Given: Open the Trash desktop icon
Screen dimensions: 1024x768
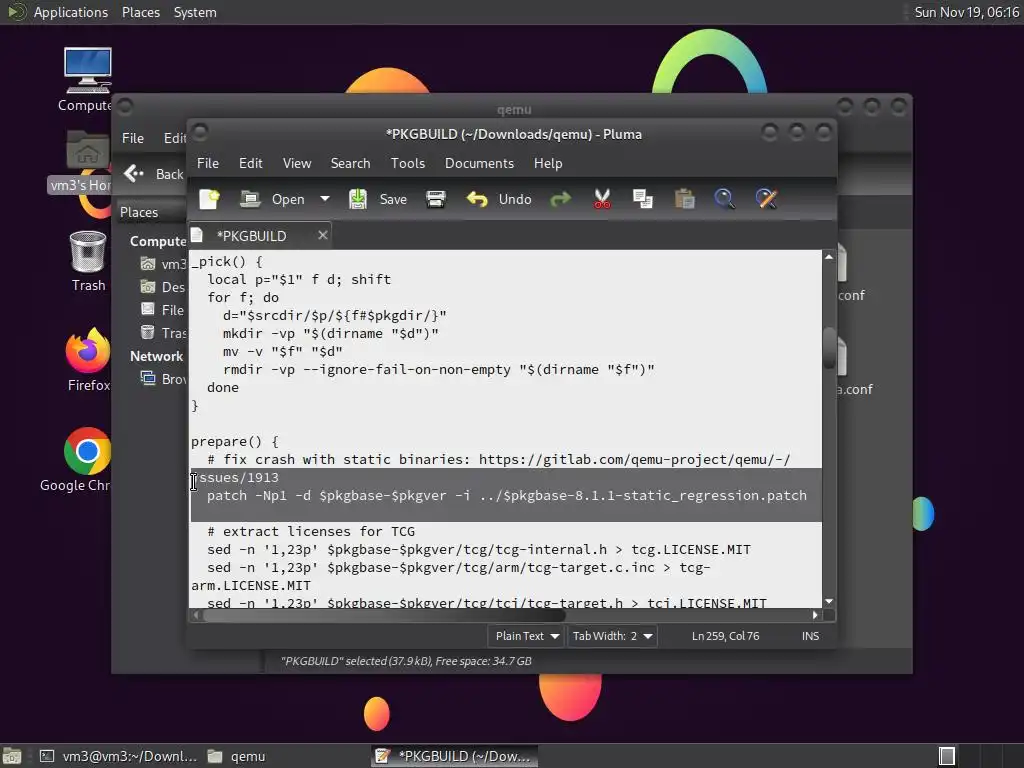Looking at the screenshot, I should coord(88,261).
